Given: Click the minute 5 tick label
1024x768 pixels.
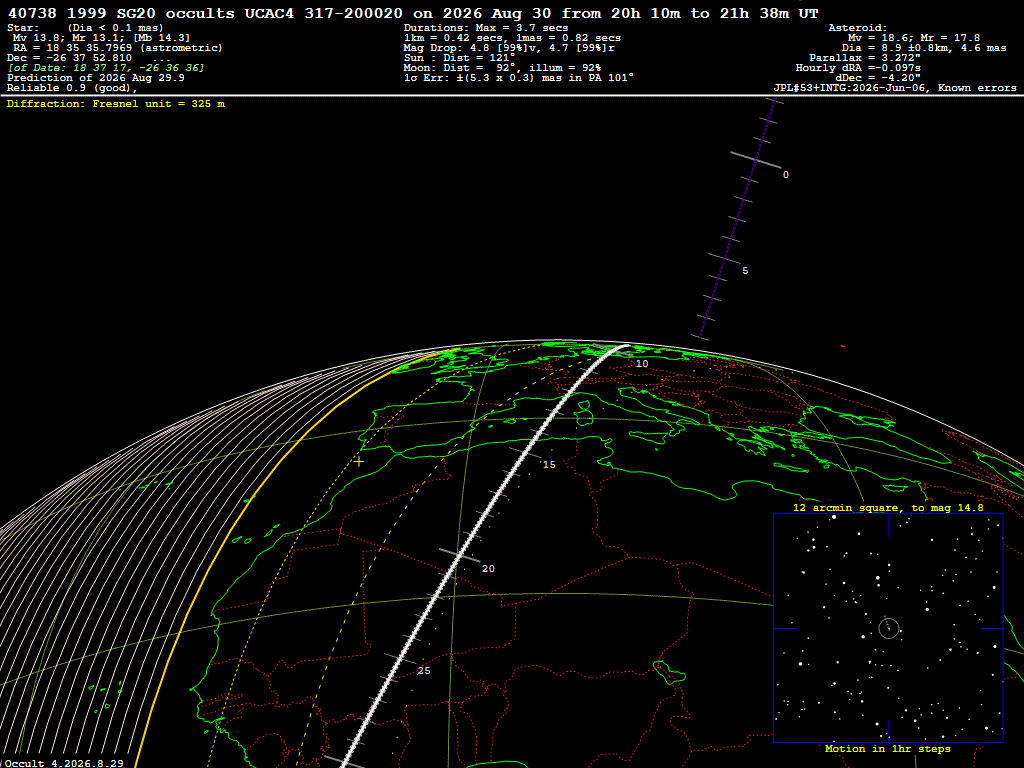Looking at the screenshot, I should [x=745, y=270].
